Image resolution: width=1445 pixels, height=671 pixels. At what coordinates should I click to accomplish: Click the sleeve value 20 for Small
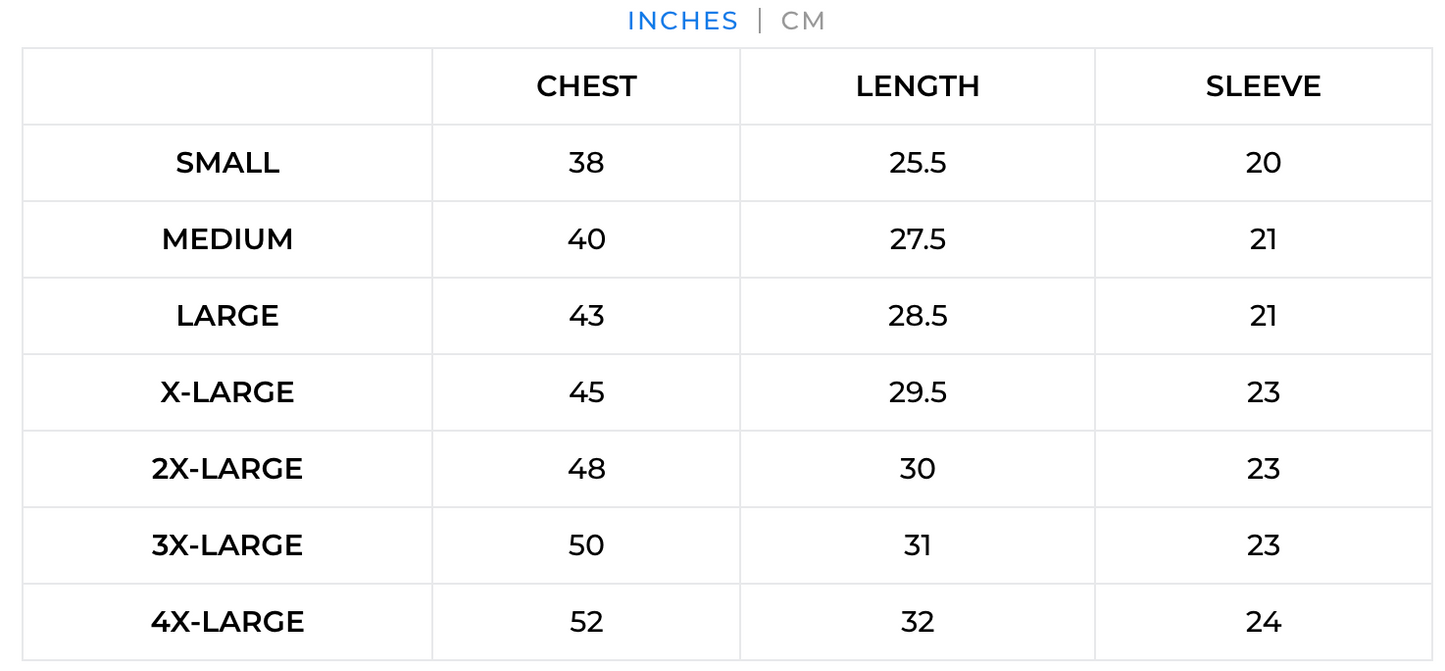[1263, 163]
